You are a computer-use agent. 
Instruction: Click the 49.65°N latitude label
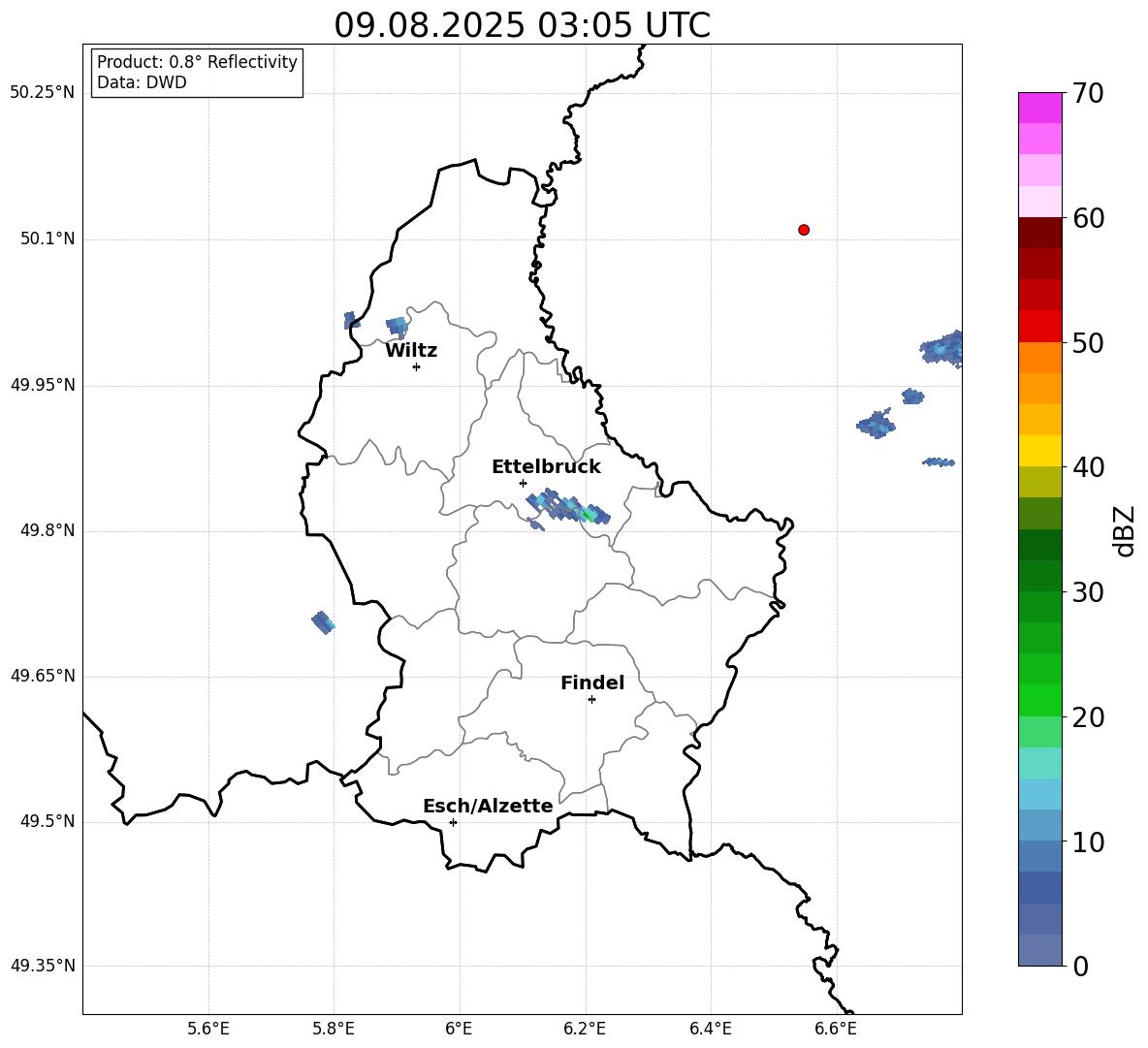(43, 676)
